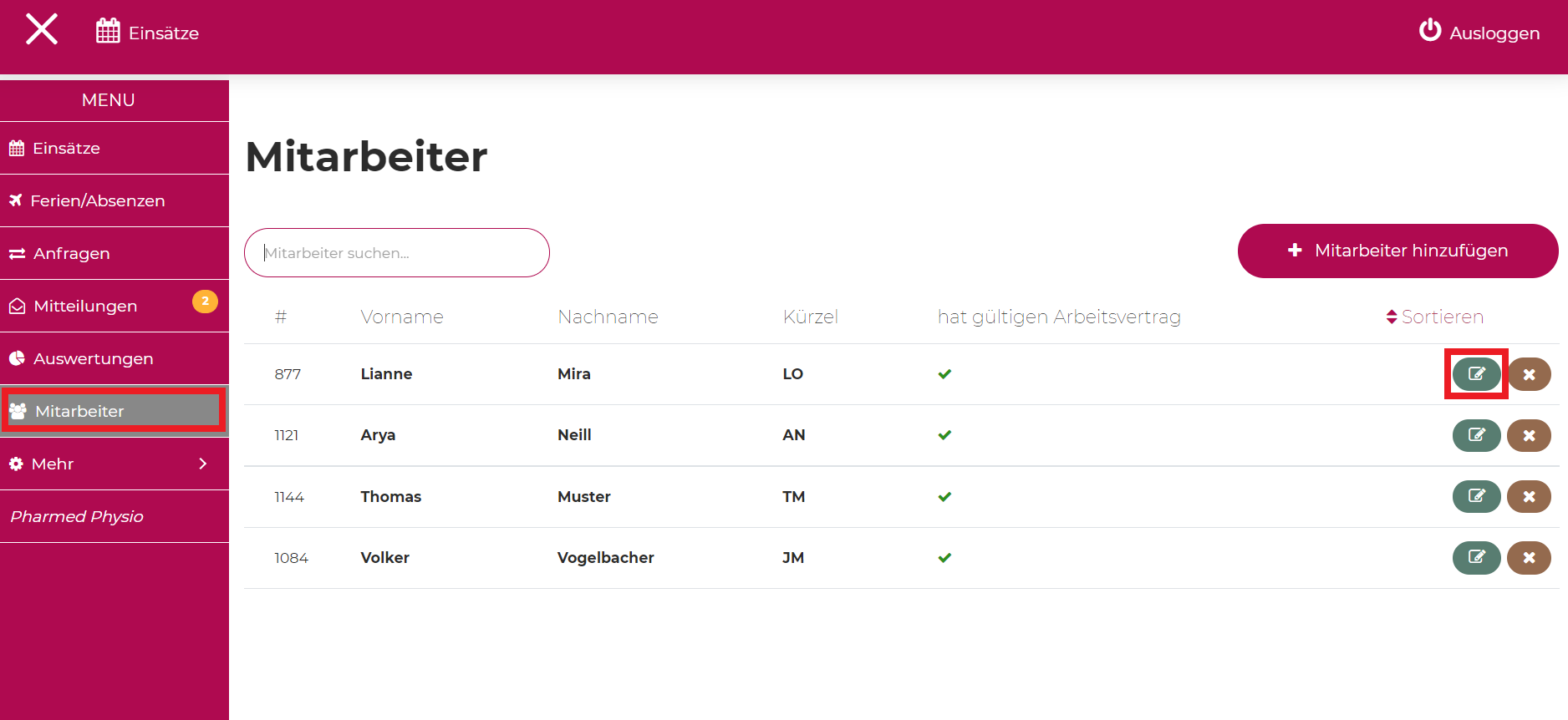Remove Volker Vogelbacher via delete icon

pos(1529,558)
